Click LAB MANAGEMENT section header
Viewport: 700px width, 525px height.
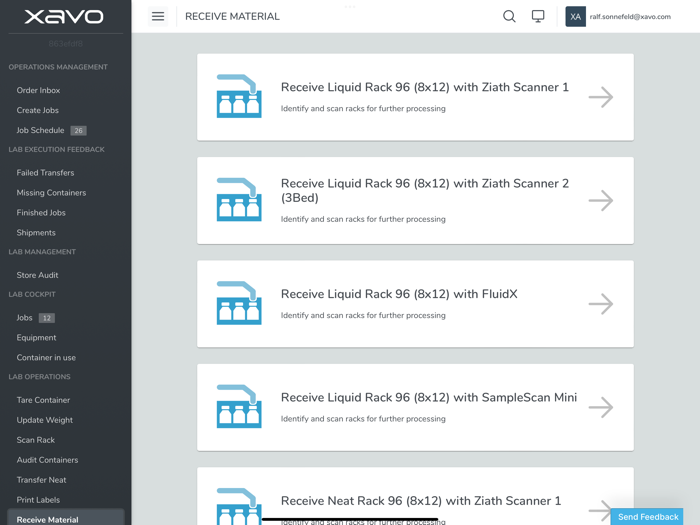pos(42,252)
